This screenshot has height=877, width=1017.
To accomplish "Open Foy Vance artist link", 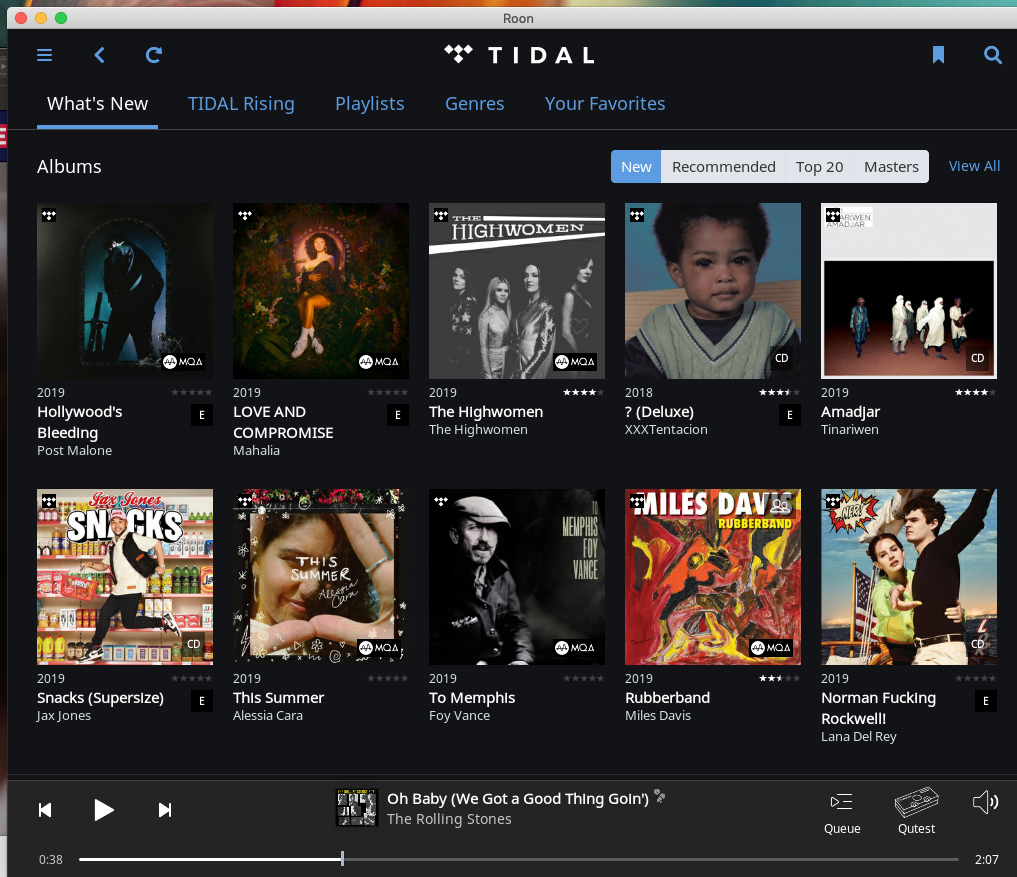I will coord(459,715).
